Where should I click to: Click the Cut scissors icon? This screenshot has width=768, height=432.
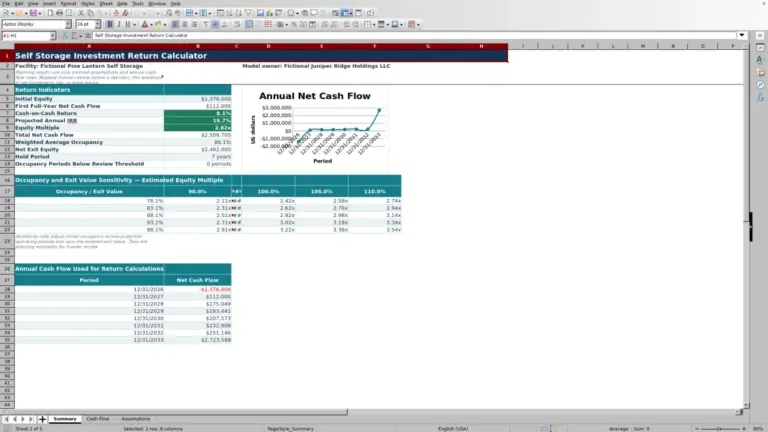click(x=81, y=13)
